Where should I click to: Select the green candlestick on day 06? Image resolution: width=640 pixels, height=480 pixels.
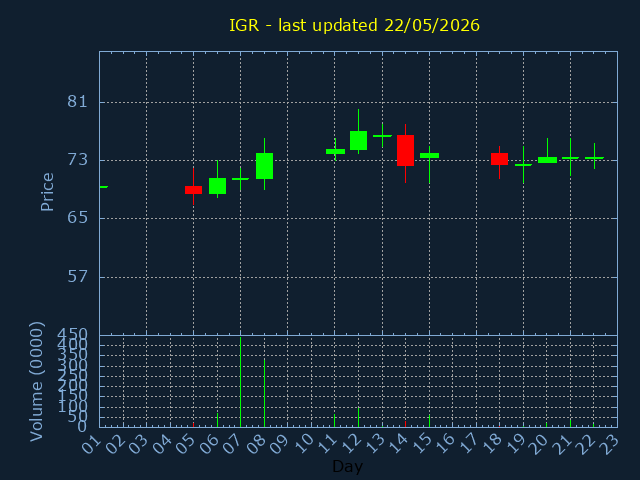click(x=218, y=186)
